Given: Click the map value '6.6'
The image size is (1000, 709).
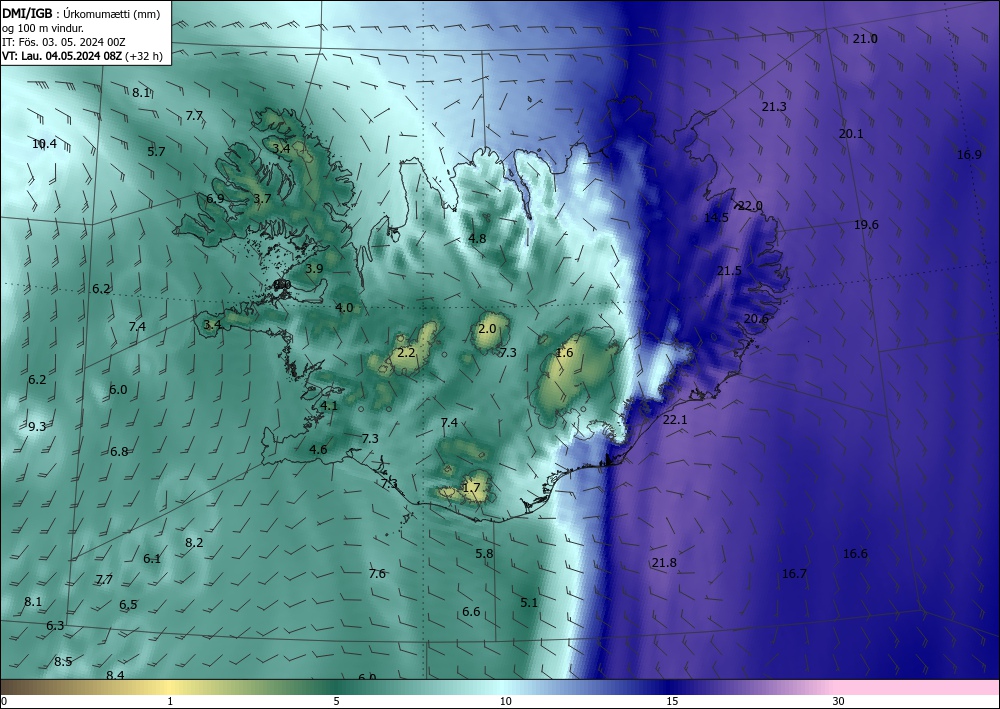Looking at the screenshot, I should (x=471, y=612).
